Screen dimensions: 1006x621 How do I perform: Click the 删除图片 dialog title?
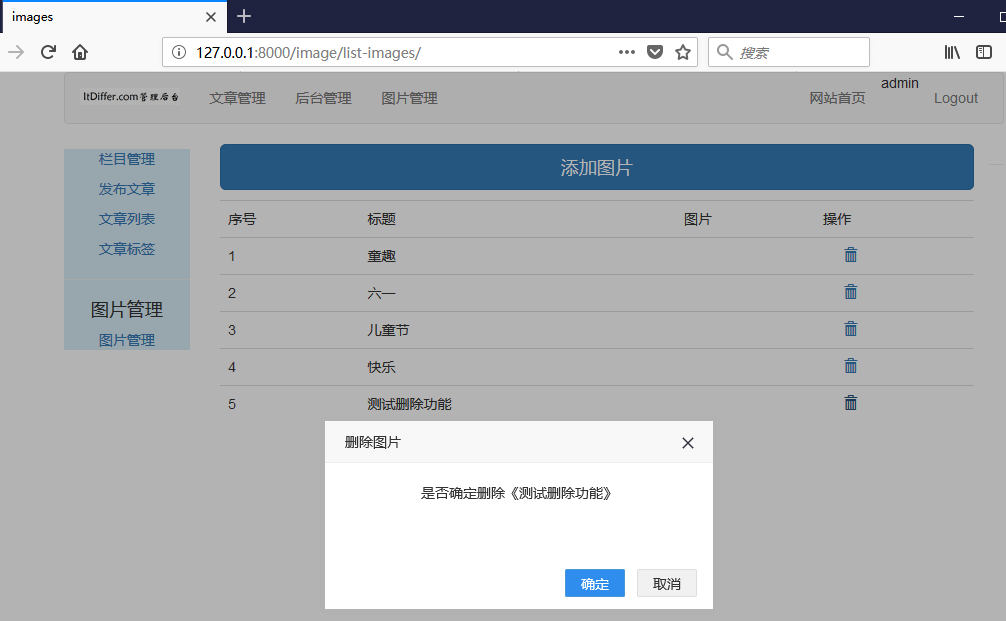coord(372,442)
